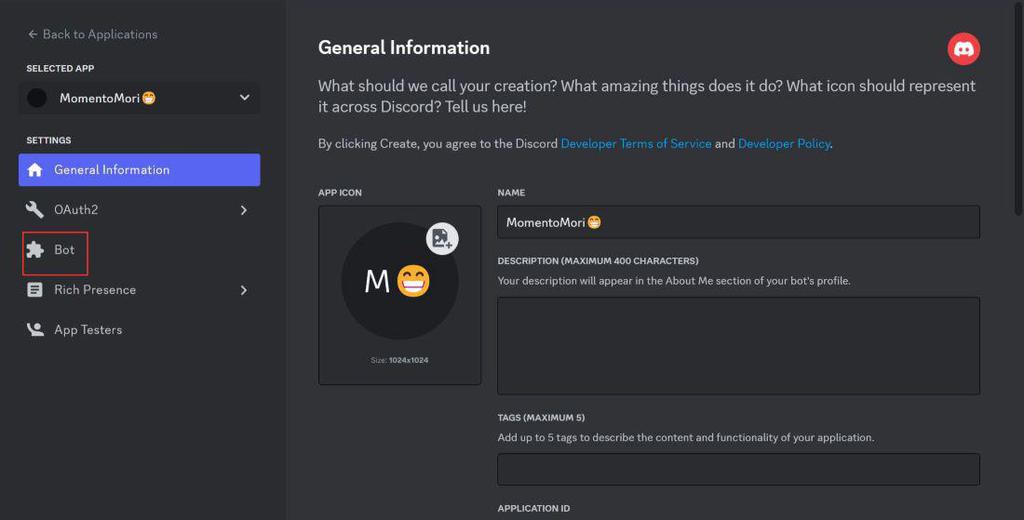This screenshot has height=520, width=1024.
Task: Click the home icon beside General Information
Action: [x=35, y=170]
